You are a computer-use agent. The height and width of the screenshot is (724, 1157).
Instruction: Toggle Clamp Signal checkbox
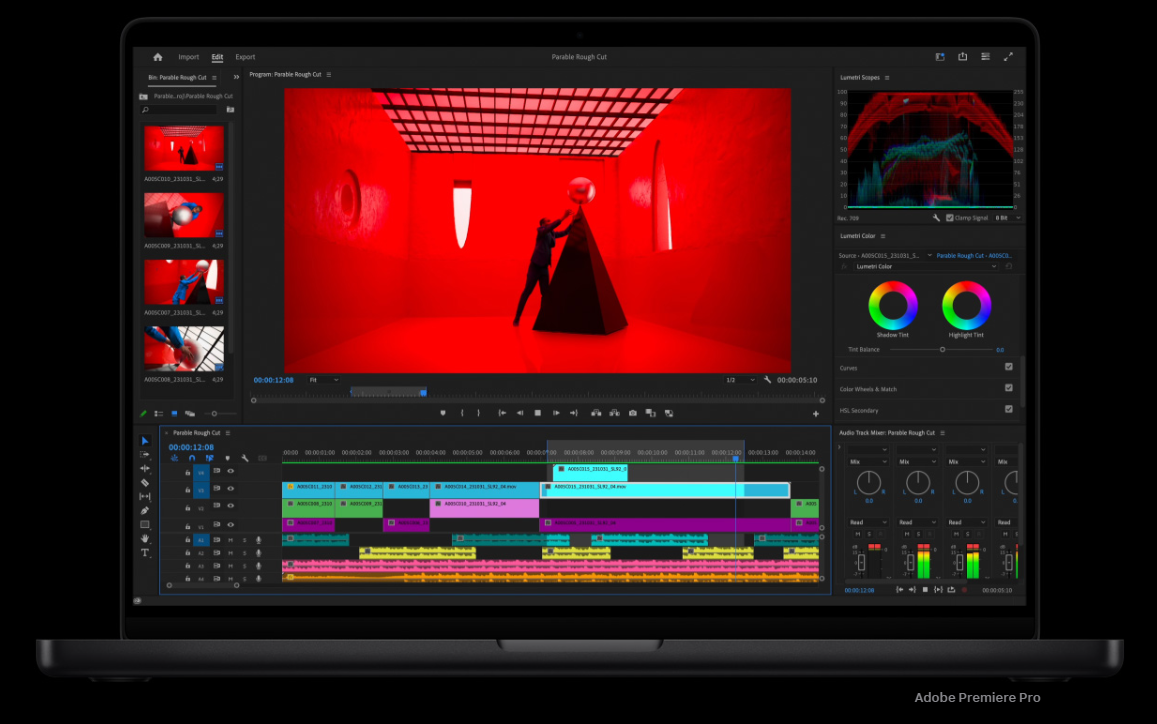(x=950, y=218)
